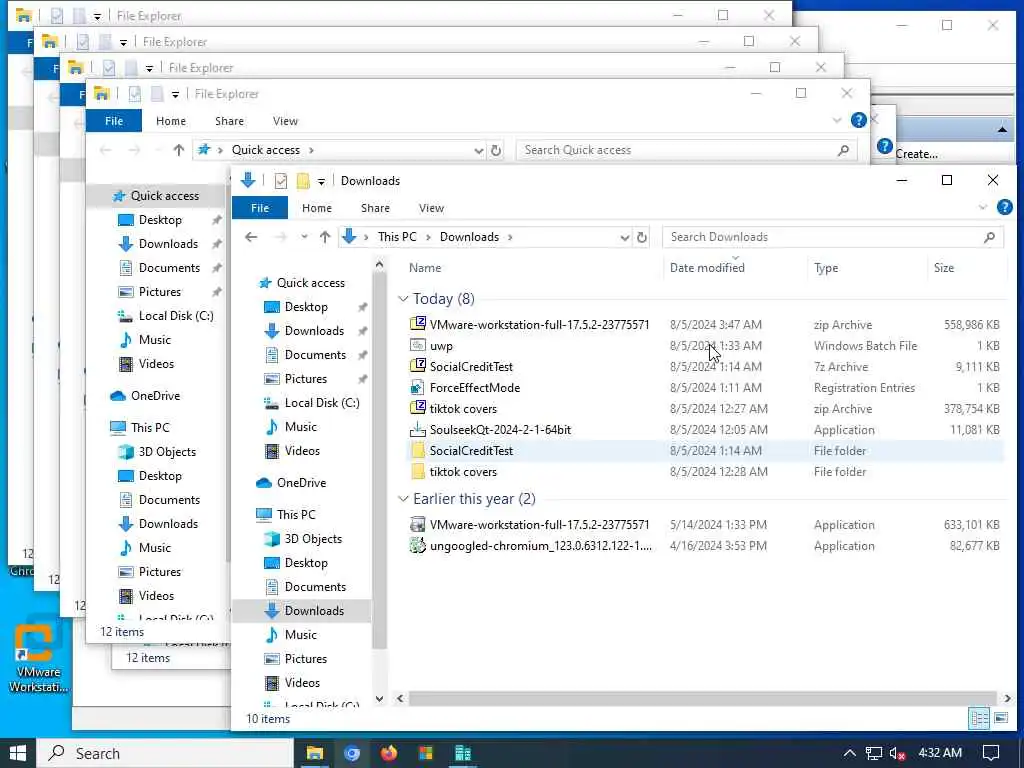The width and height of the screenshot is (1024, 768).
Task: Sort by Type column header
Action: [825, 268]
